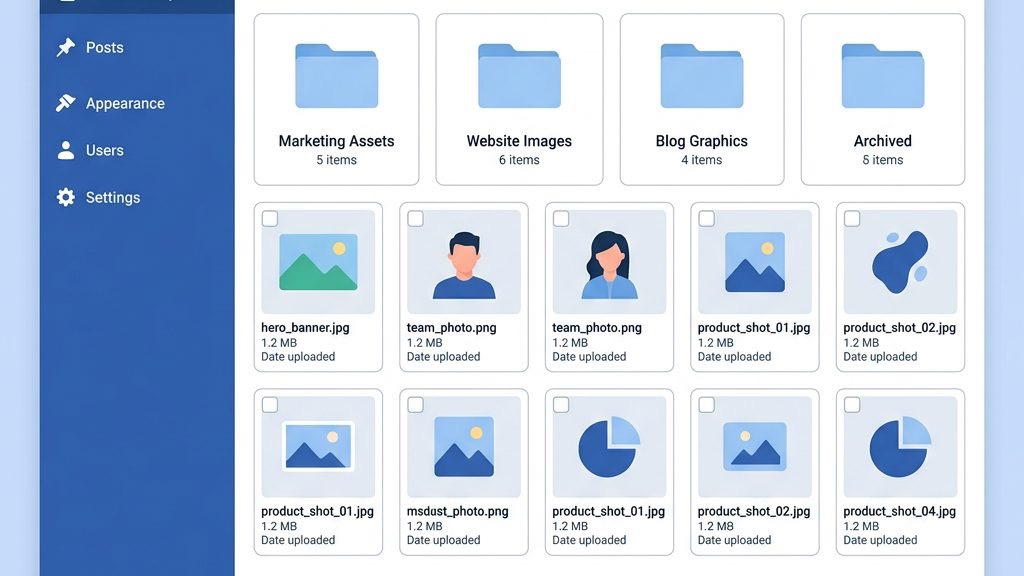Open the pie chart thumbnail of product_shot_04.jpg
Image resolution: width=1024 pixels, height=576 pixels.
899,447
